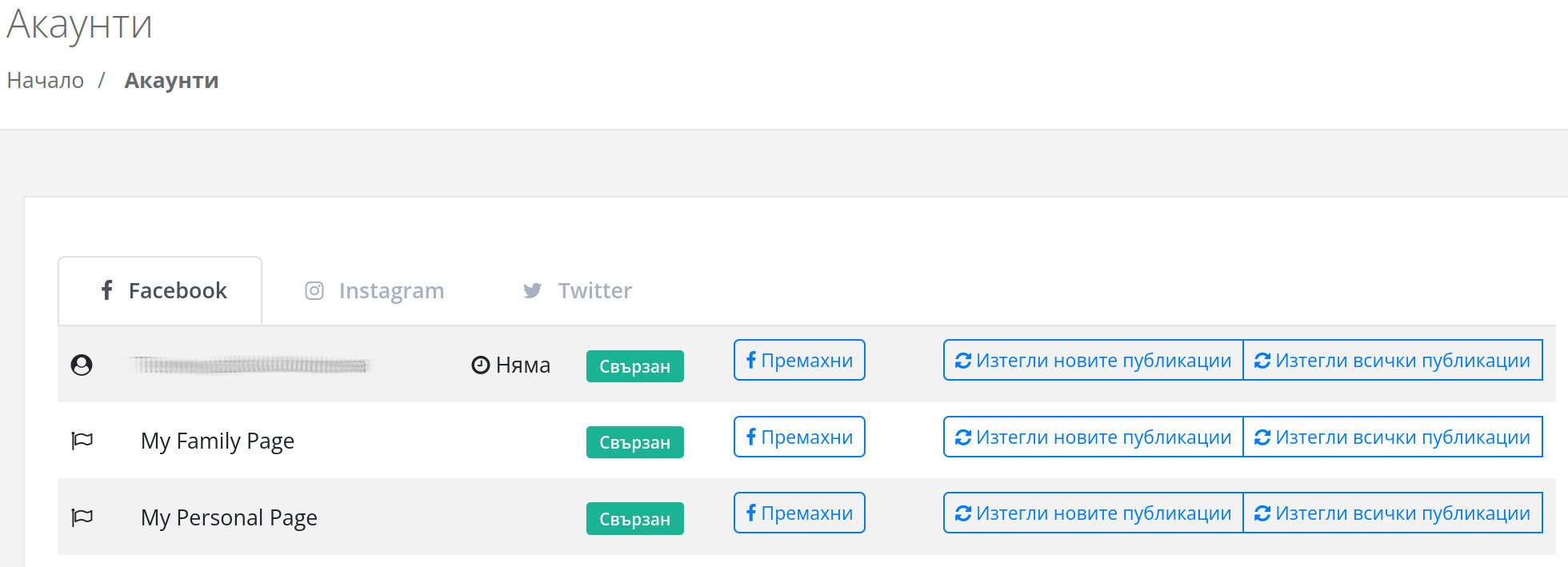Go to Начало breadcrumb link
The image size is (1568, 567).
[46, 81]
